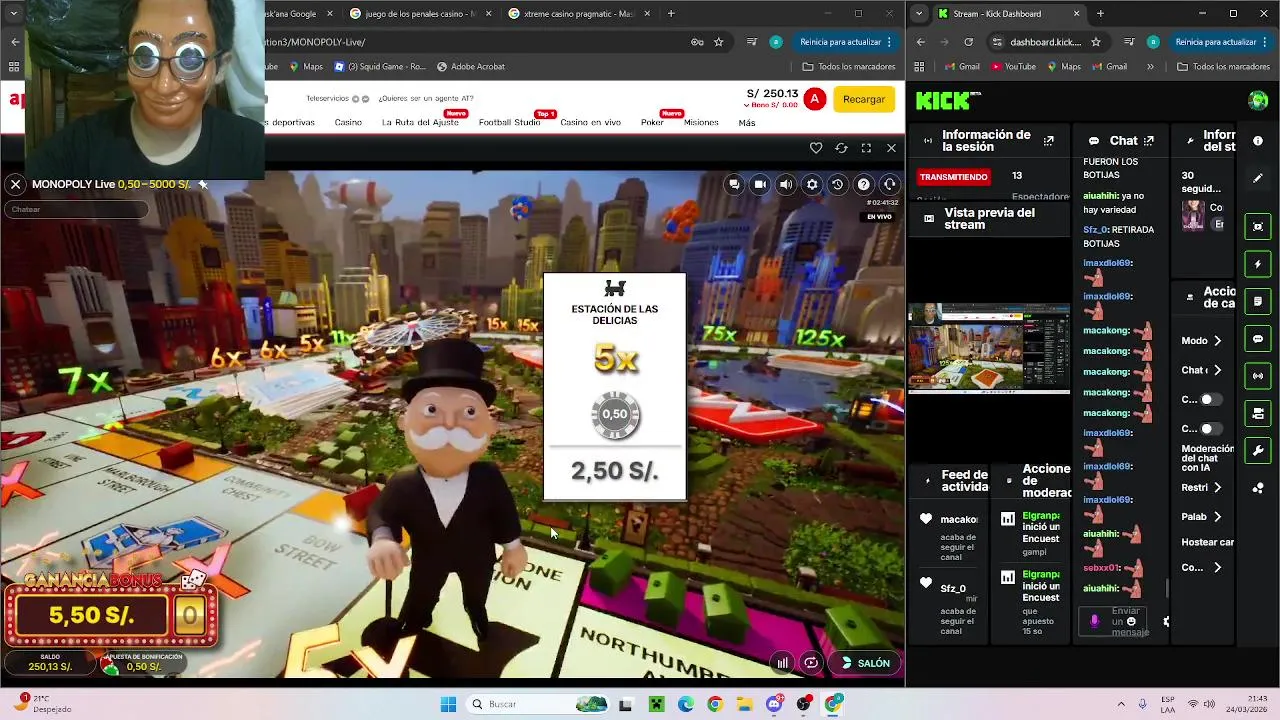
Task: Expand the Restri... option chevron
Action: click(x=1217, y=488)
